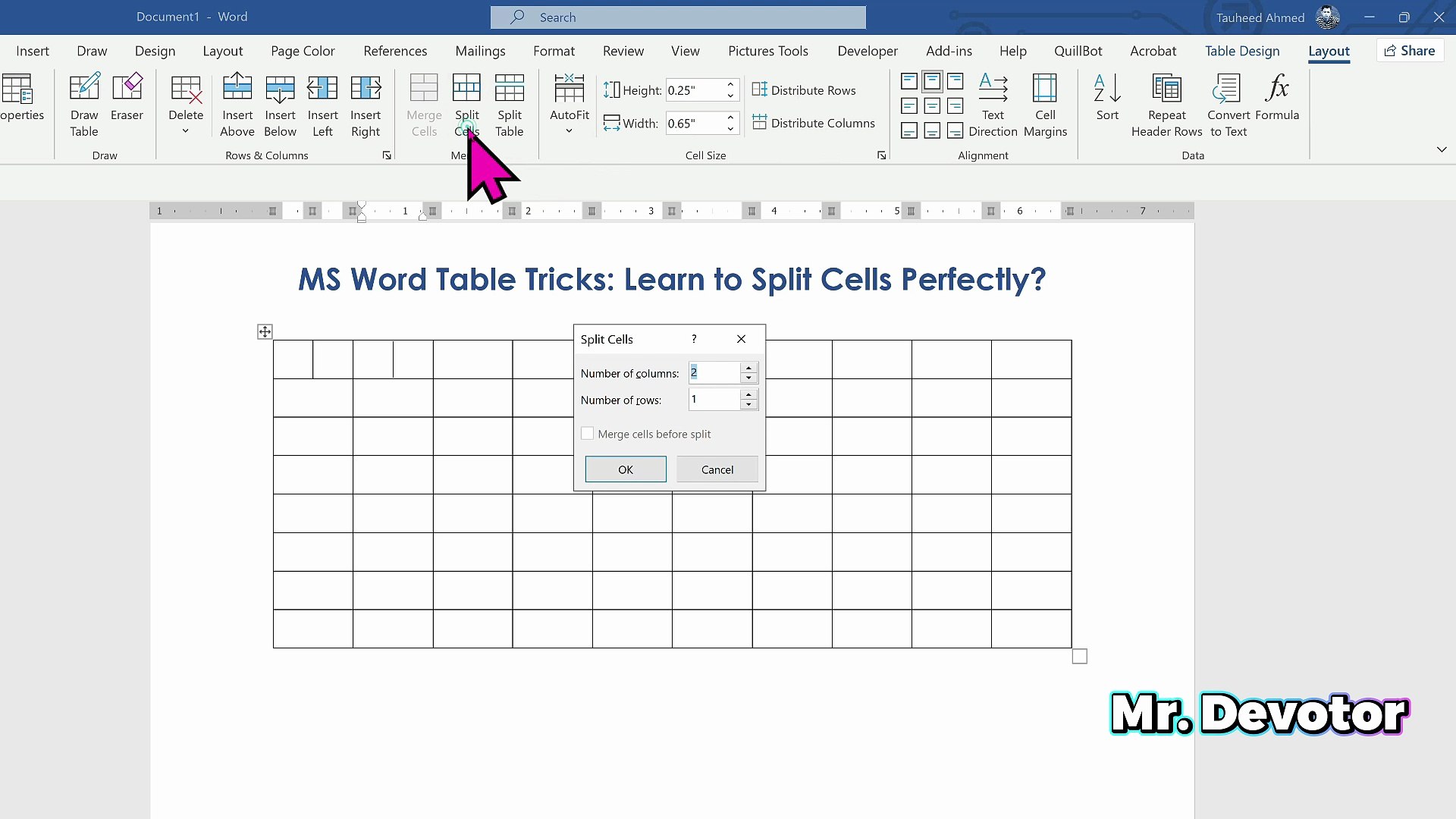Open the Mailings ribbon tab
Image resolution: width=1456 pixels, height=819 pixels.
[x=480, y=51]
